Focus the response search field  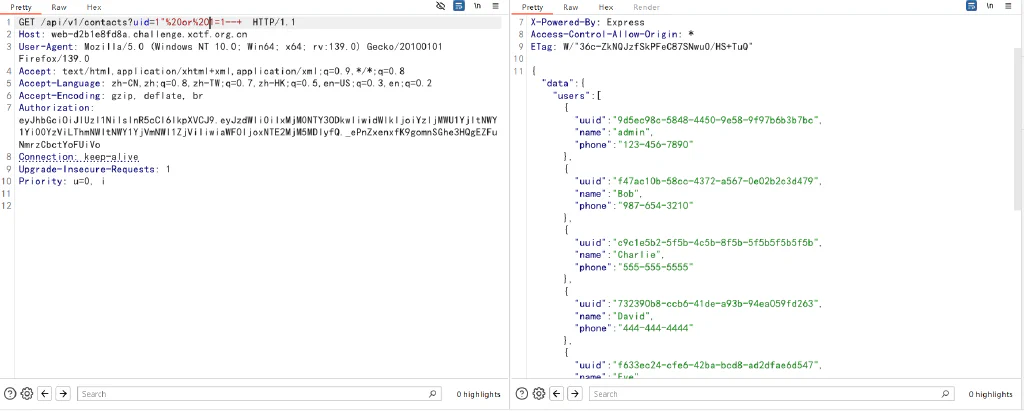pos(771,394)
